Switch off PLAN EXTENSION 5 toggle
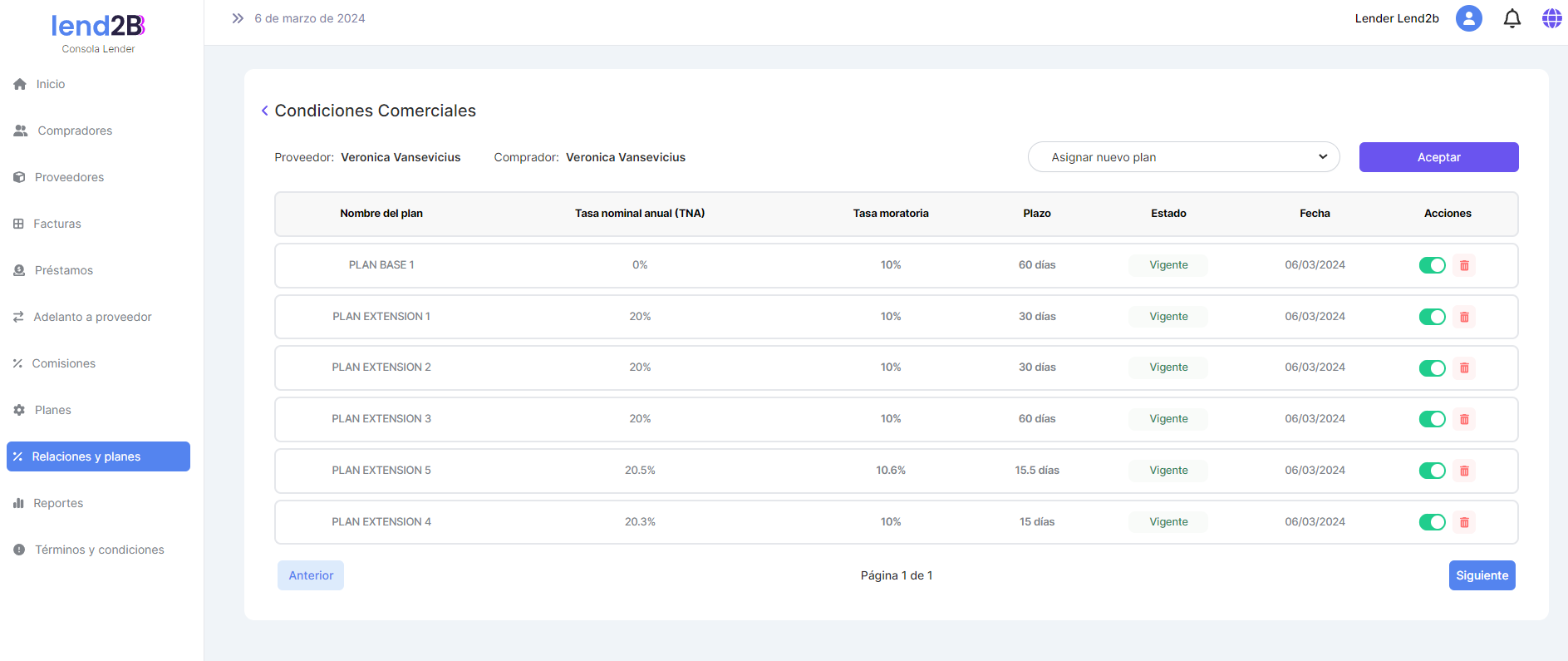Viewport: 1568px width, 661px height. click(x=1432, y=471)
